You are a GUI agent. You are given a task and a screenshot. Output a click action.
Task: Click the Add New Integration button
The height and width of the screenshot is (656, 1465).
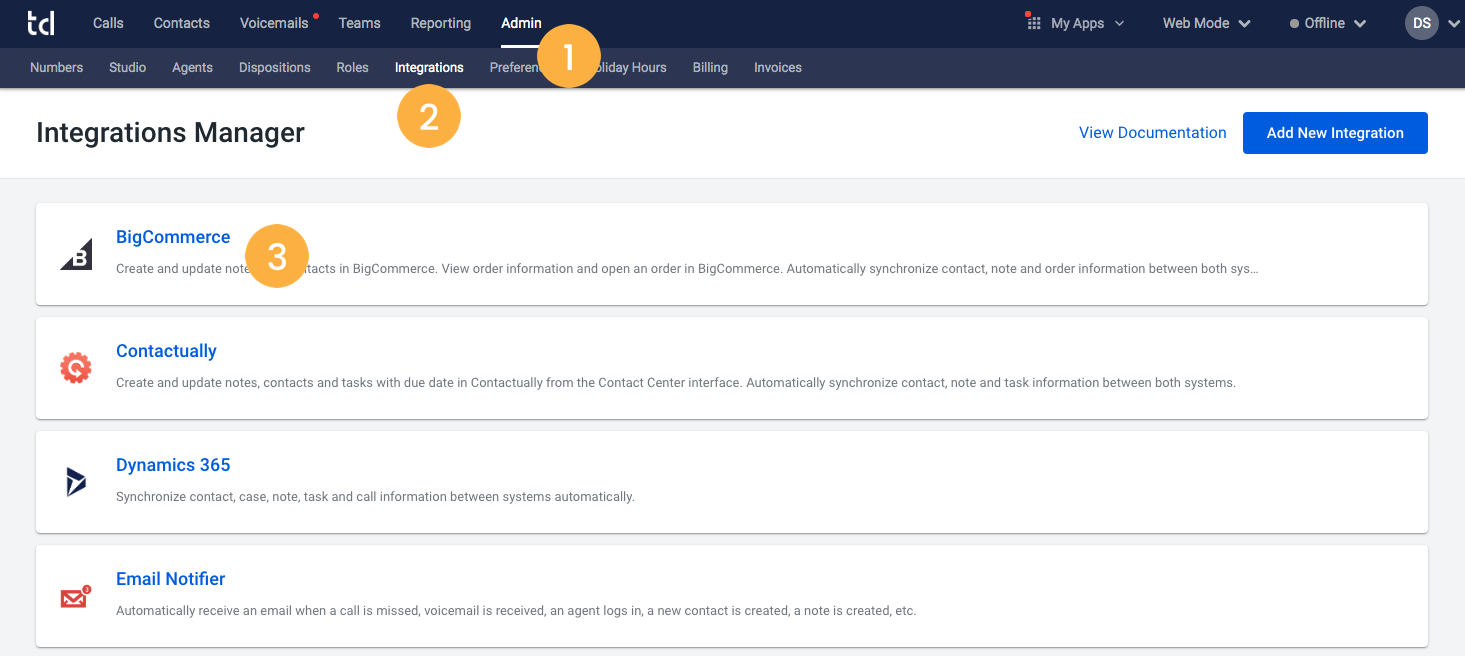1335,133
